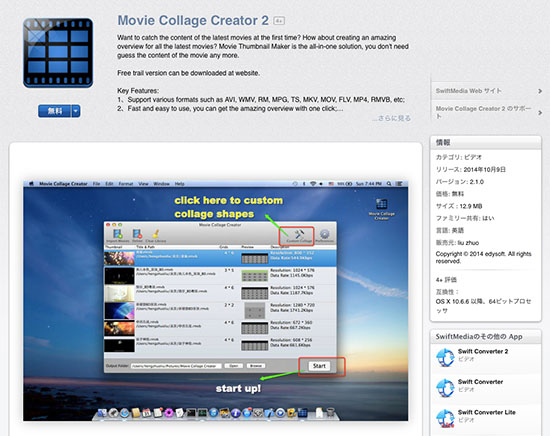This screenshot has height=436, width=550.
Task: Click the Clear Library broom icon
Action: coord(156,235)
